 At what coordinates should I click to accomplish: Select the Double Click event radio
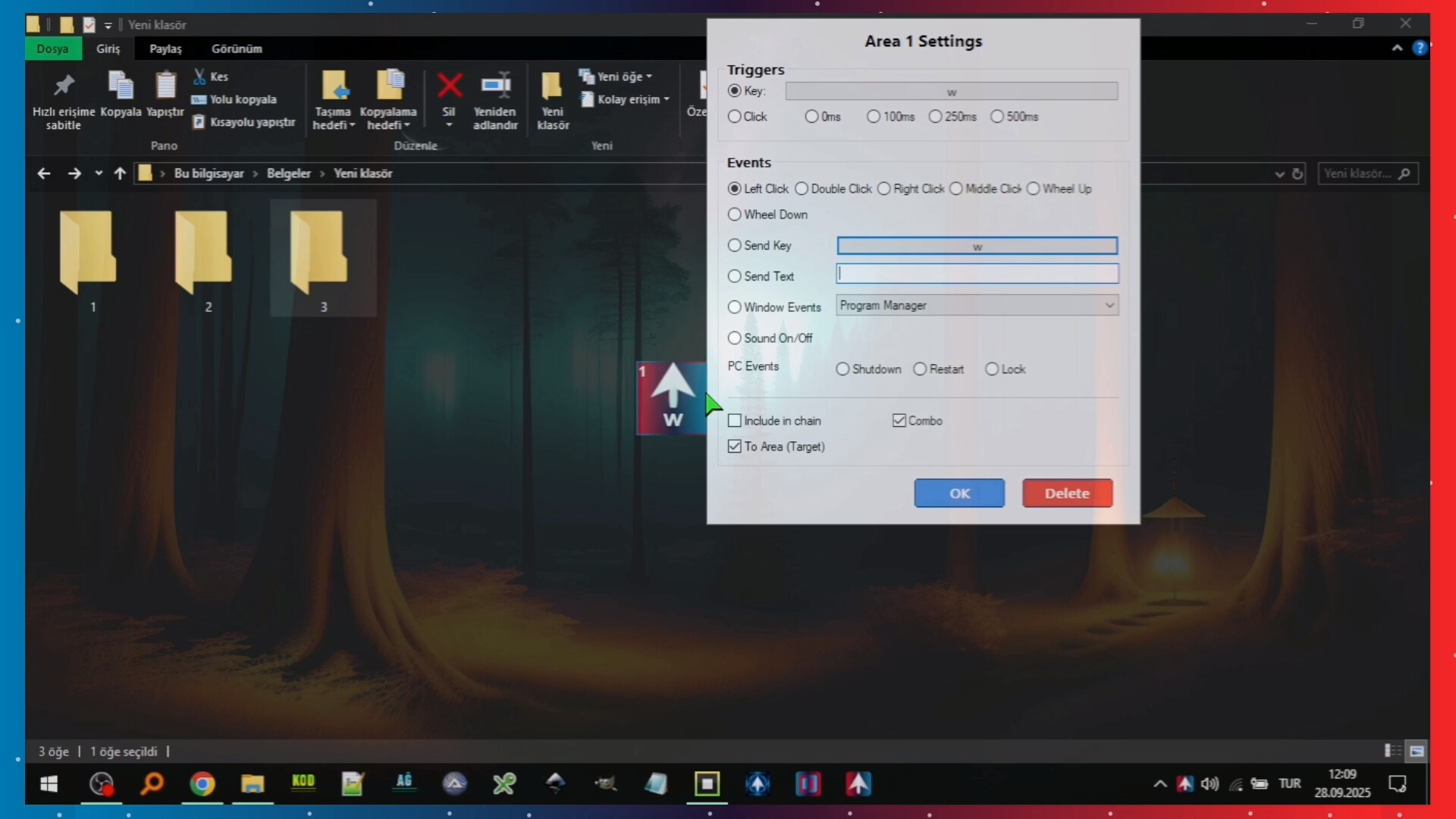pos(802,189)
